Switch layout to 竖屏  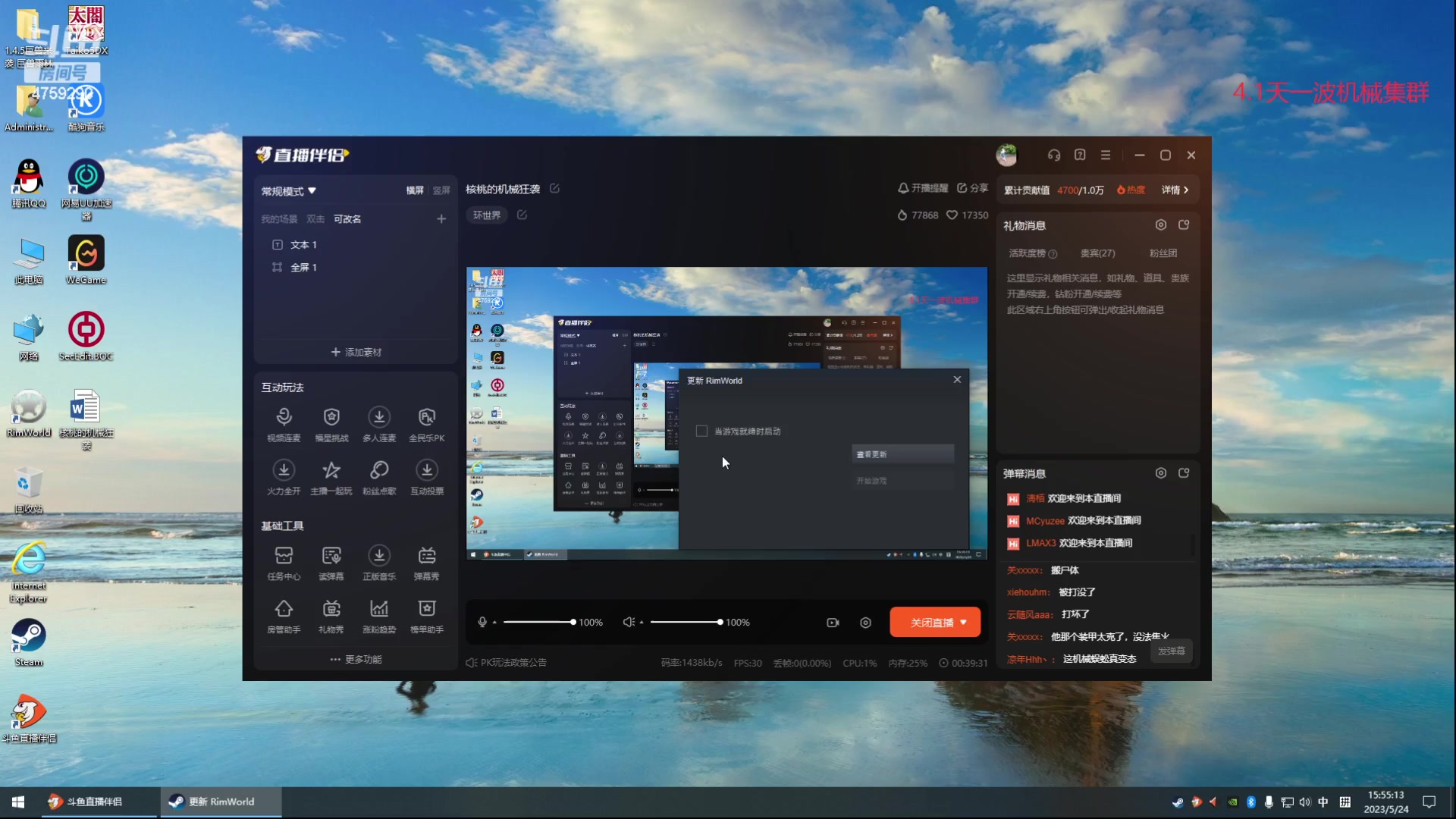(x=441, y=190)
